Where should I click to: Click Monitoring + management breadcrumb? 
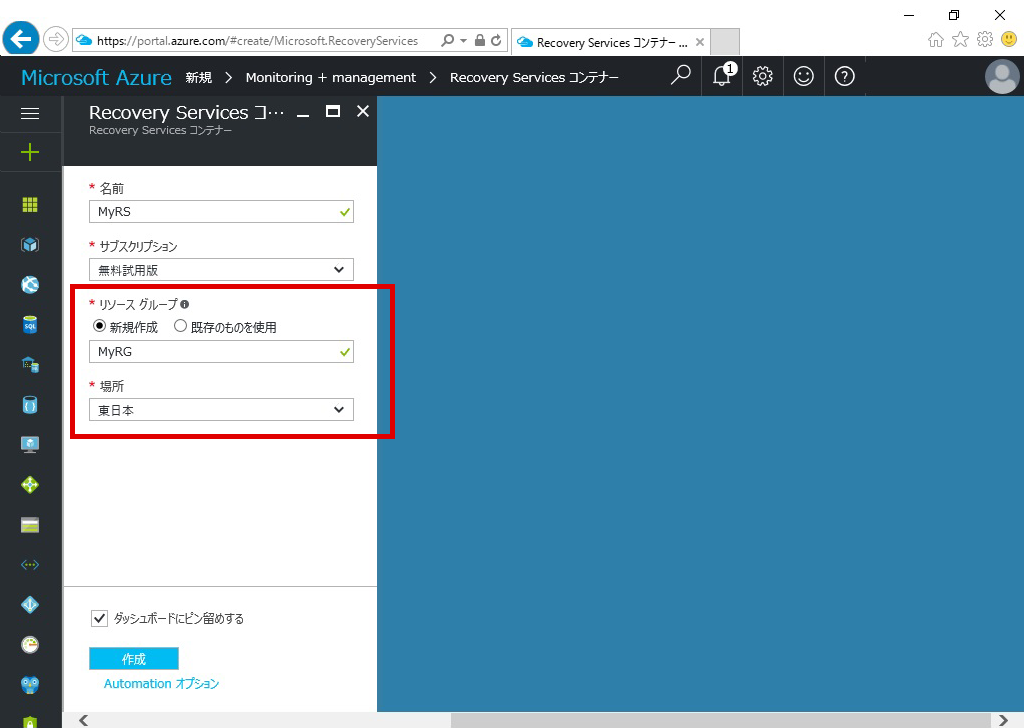click(330, 78)
